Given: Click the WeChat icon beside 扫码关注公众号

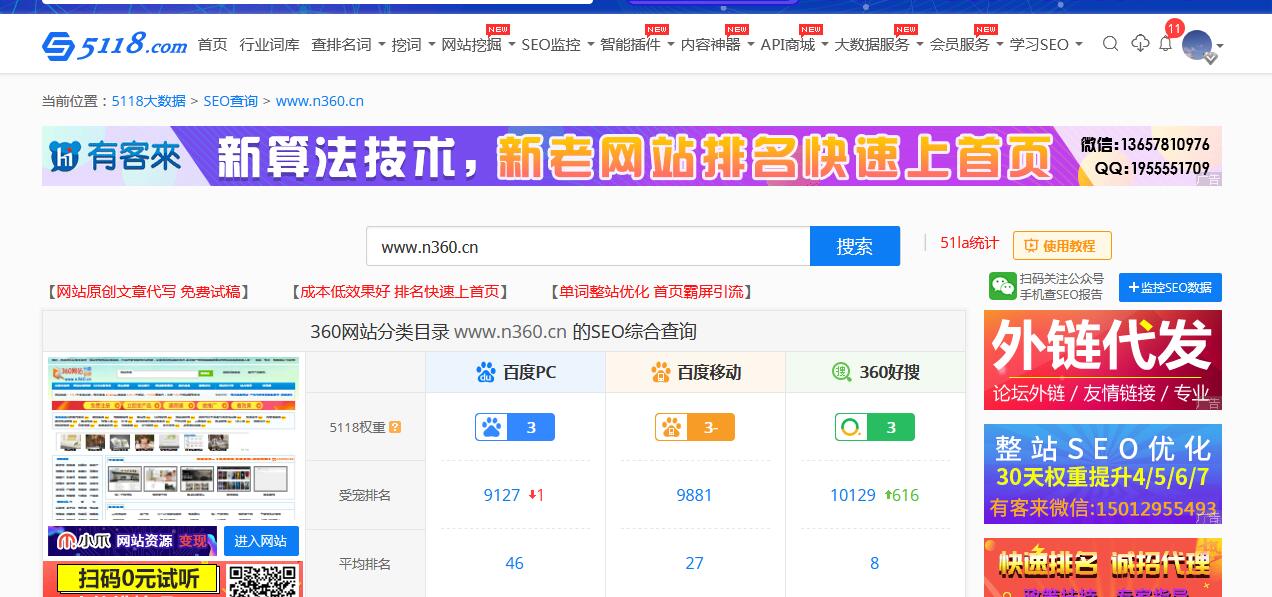Looking at the screenshot, I should pos(1002,287).
